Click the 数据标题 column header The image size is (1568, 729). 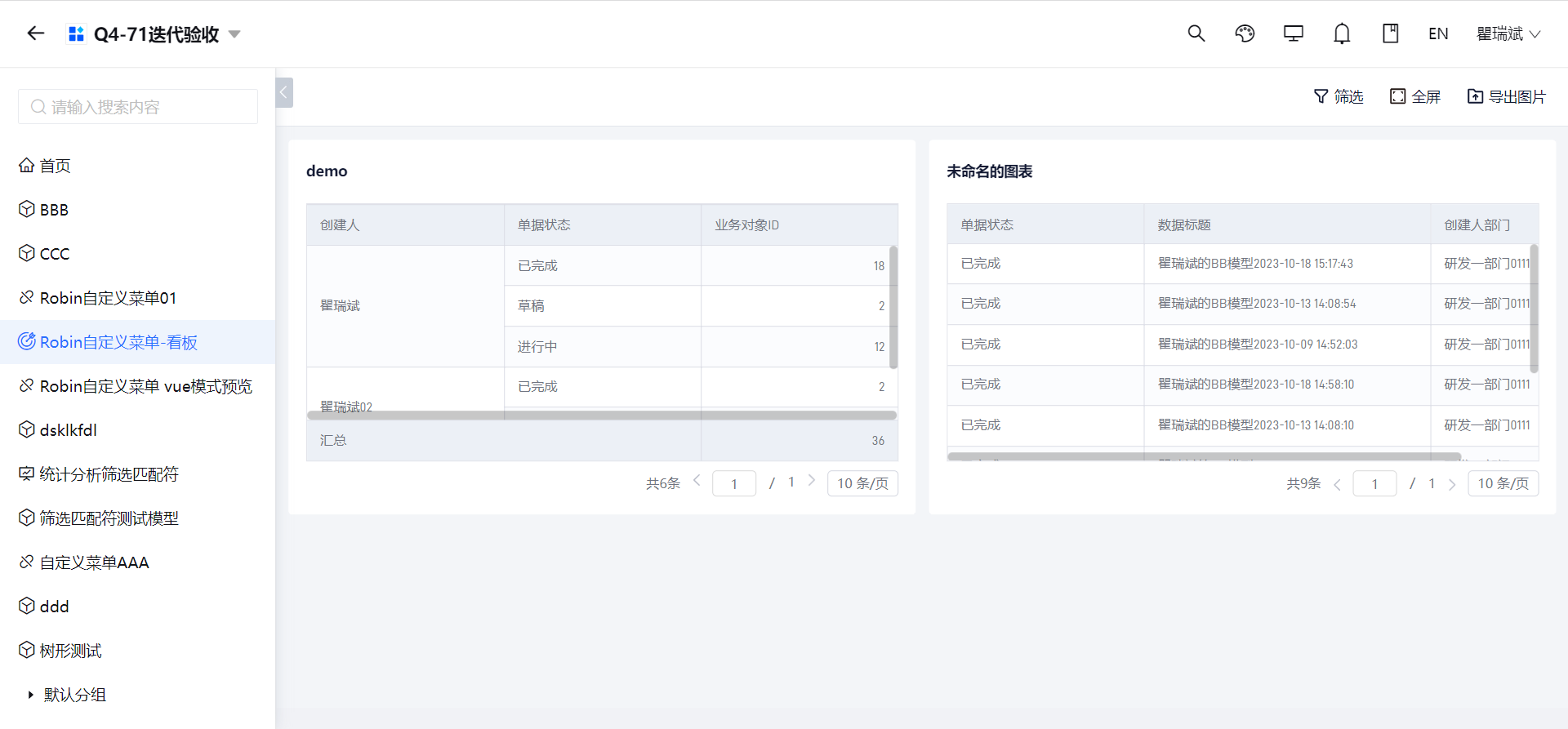pos(1287,224)
